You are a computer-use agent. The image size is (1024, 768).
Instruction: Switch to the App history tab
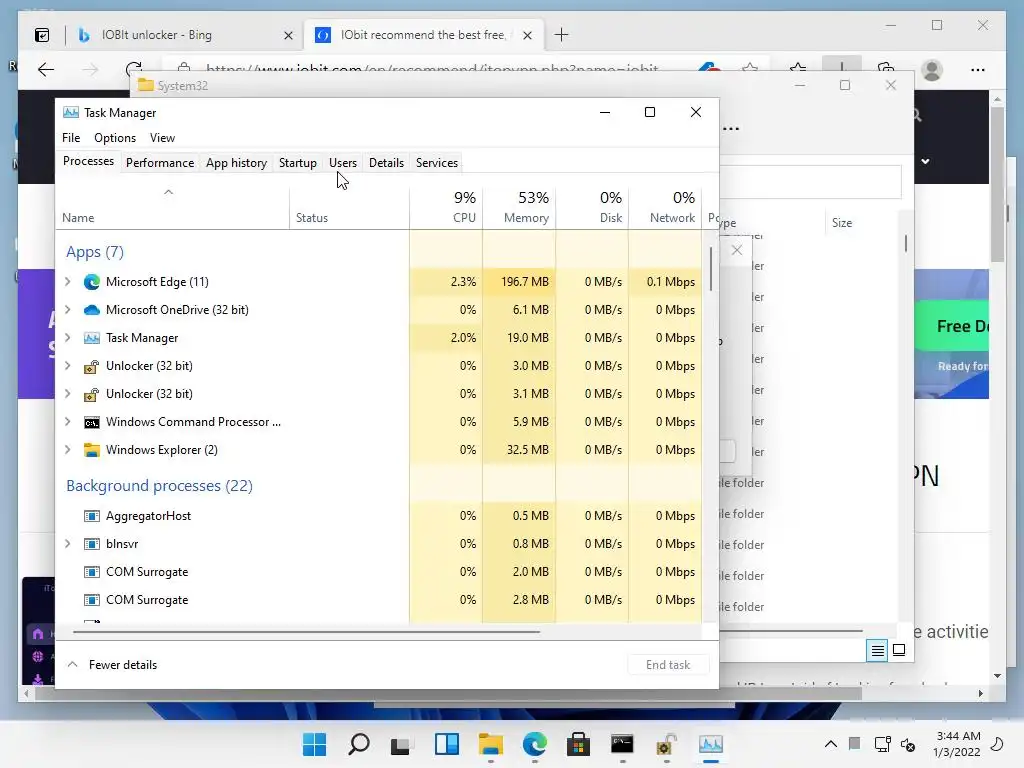pyautogui.click(x=236, y=163)
